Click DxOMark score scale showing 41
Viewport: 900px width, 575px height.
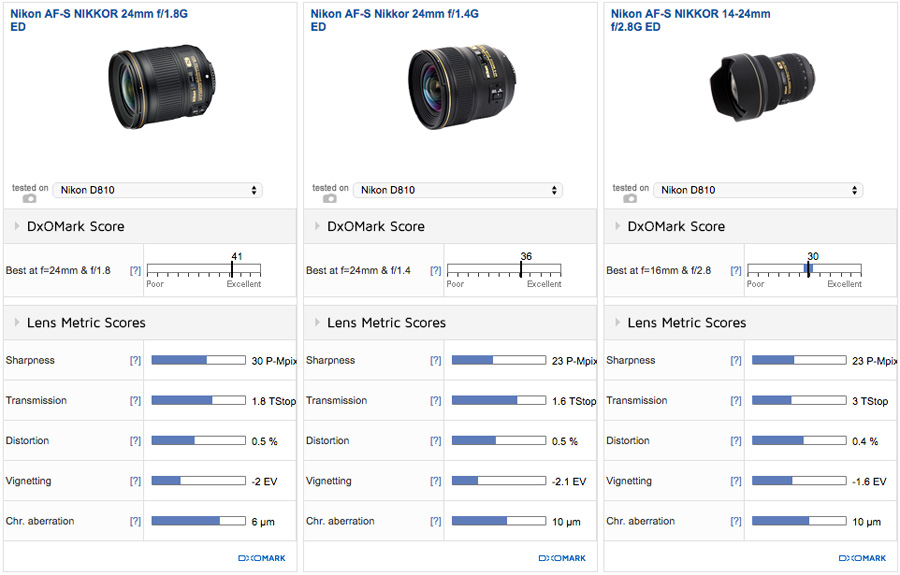coord(203,270)
